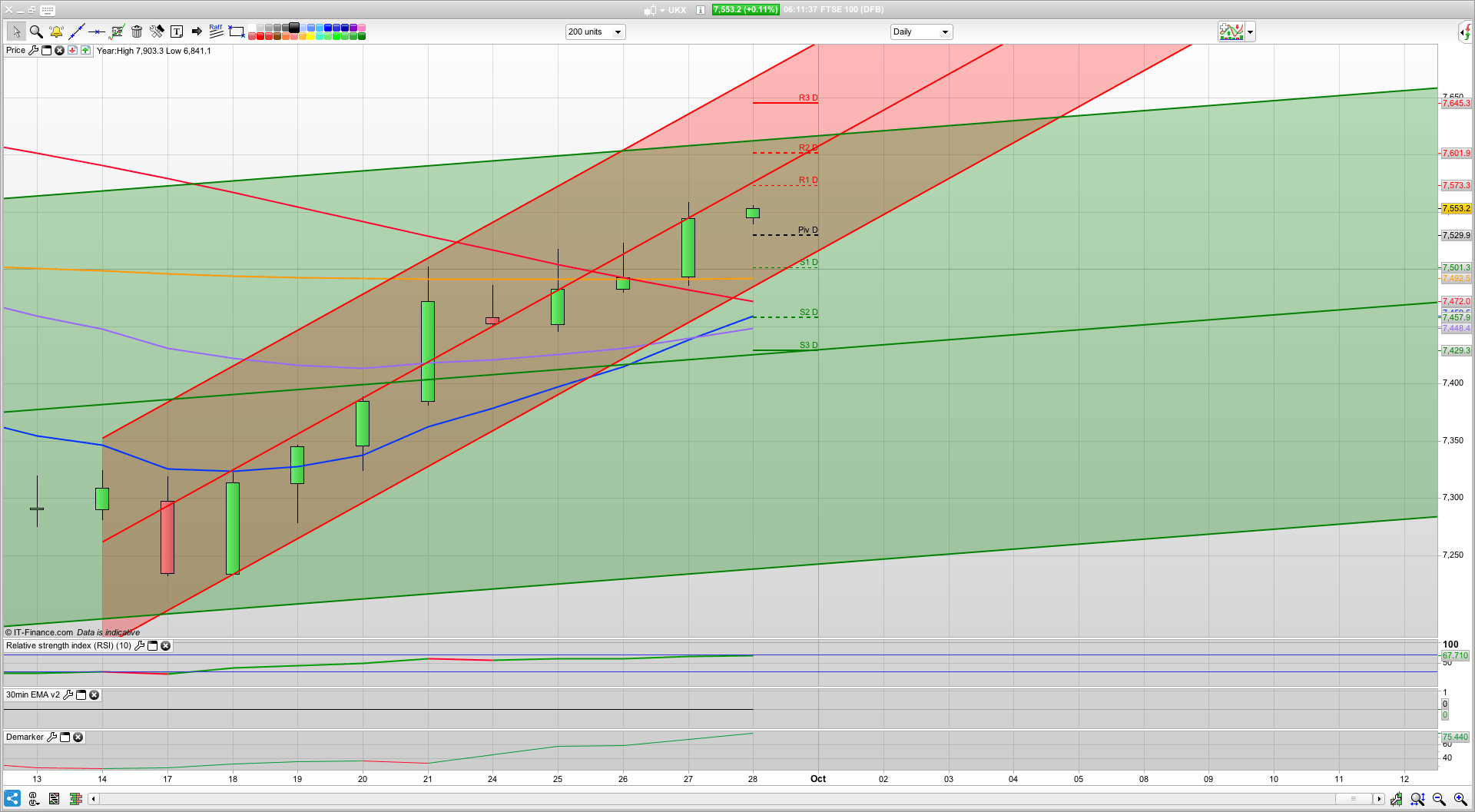Click the Demarker label
The width and height of the screenshot is (1475, 812).
tap(25, 737)
